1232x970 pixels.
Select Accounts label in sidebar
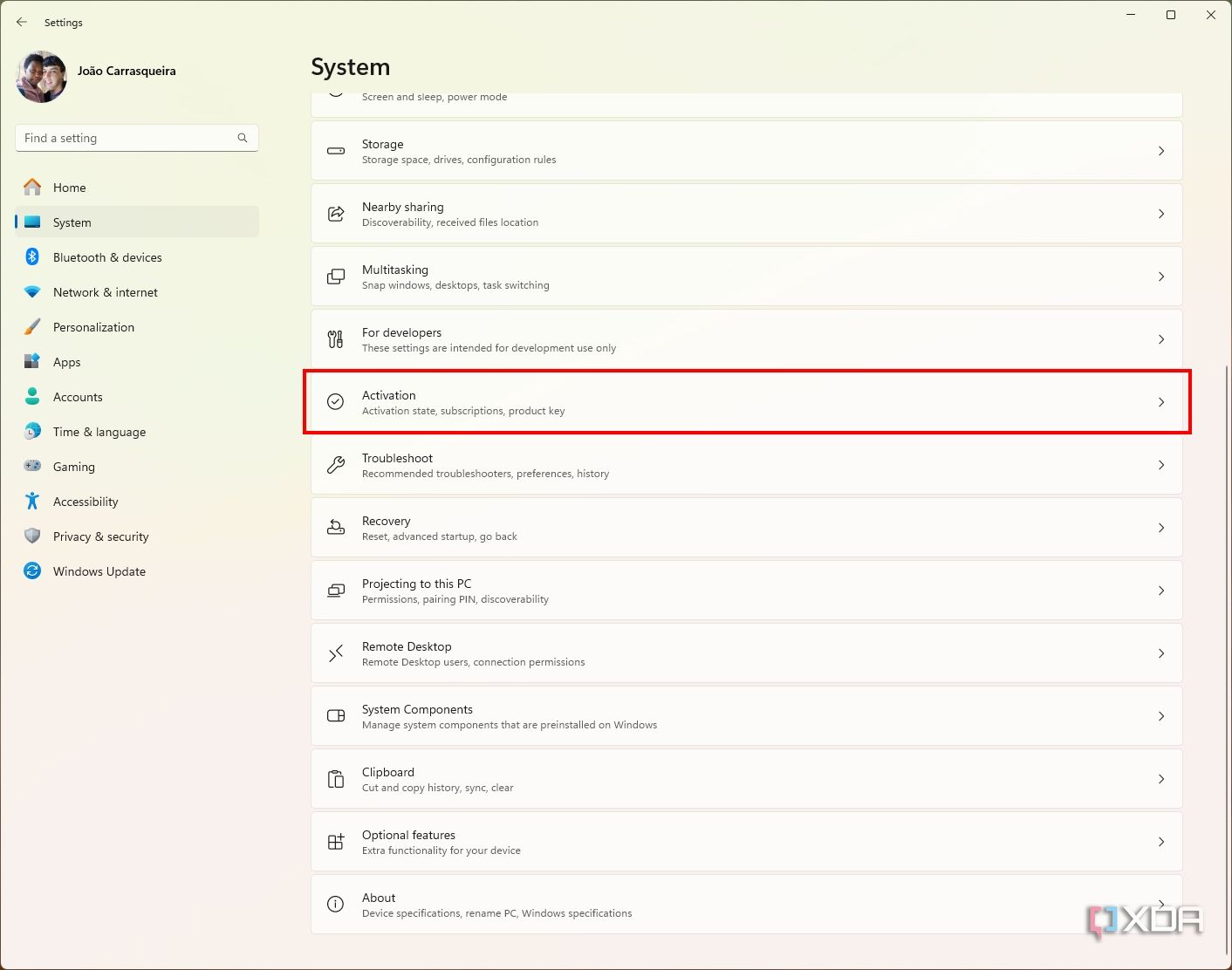[78, 397]
